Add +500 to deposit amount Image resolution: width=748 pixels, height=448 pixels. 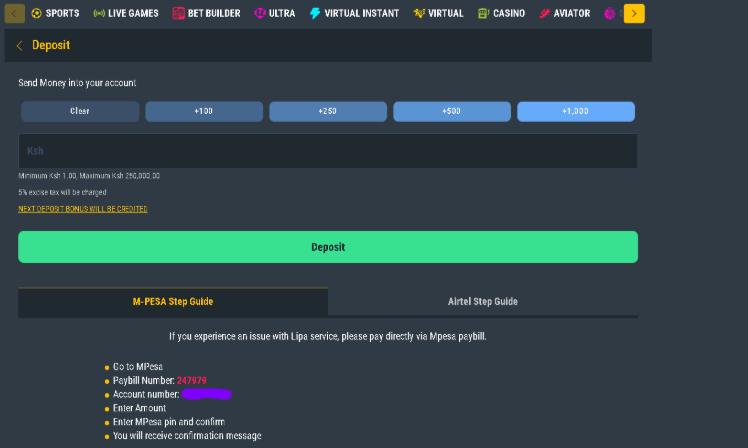tap(452, 111)
